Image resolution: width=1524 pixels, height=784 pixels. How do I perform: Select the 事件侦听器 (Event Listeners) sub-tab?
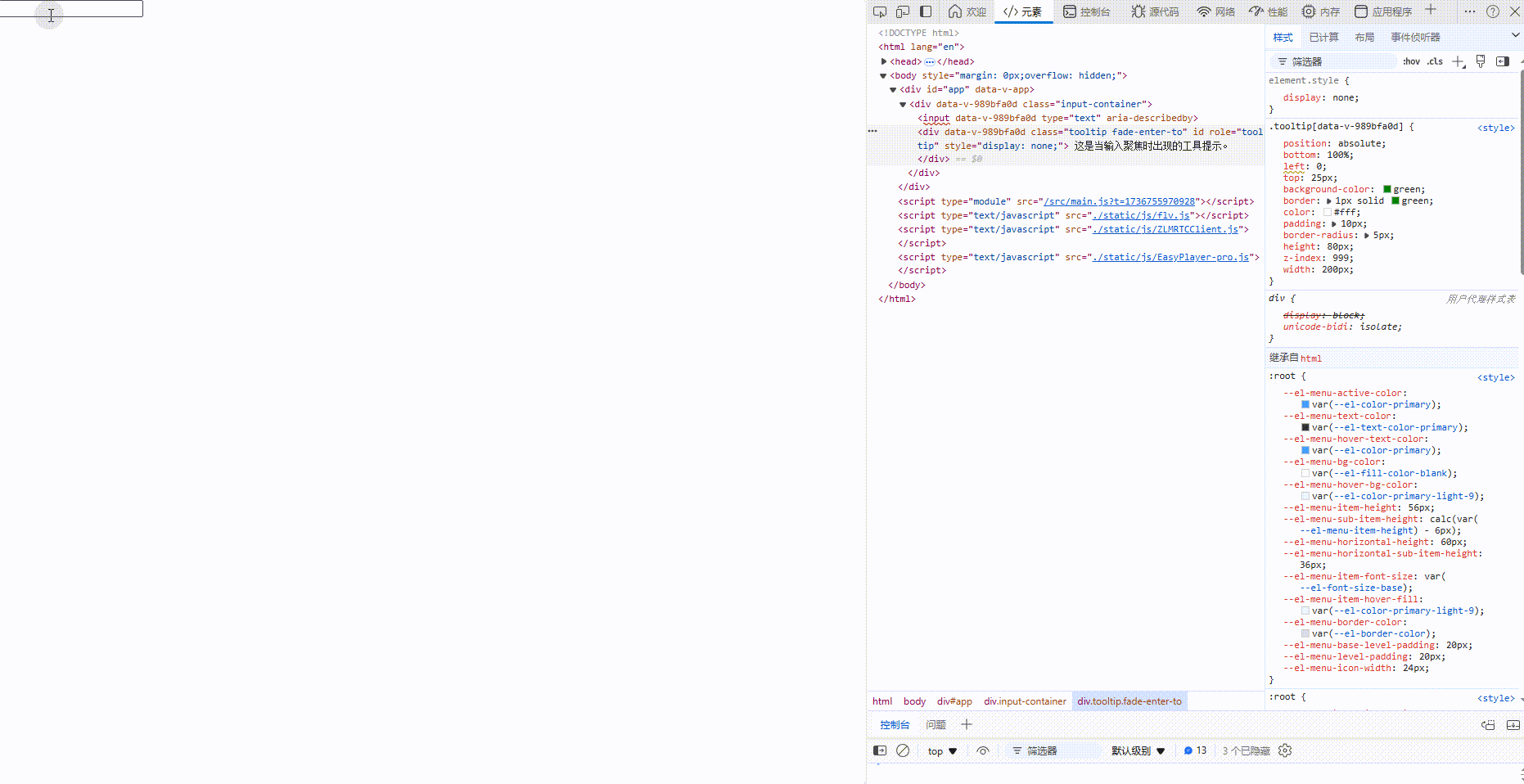tap(1415, 38)
